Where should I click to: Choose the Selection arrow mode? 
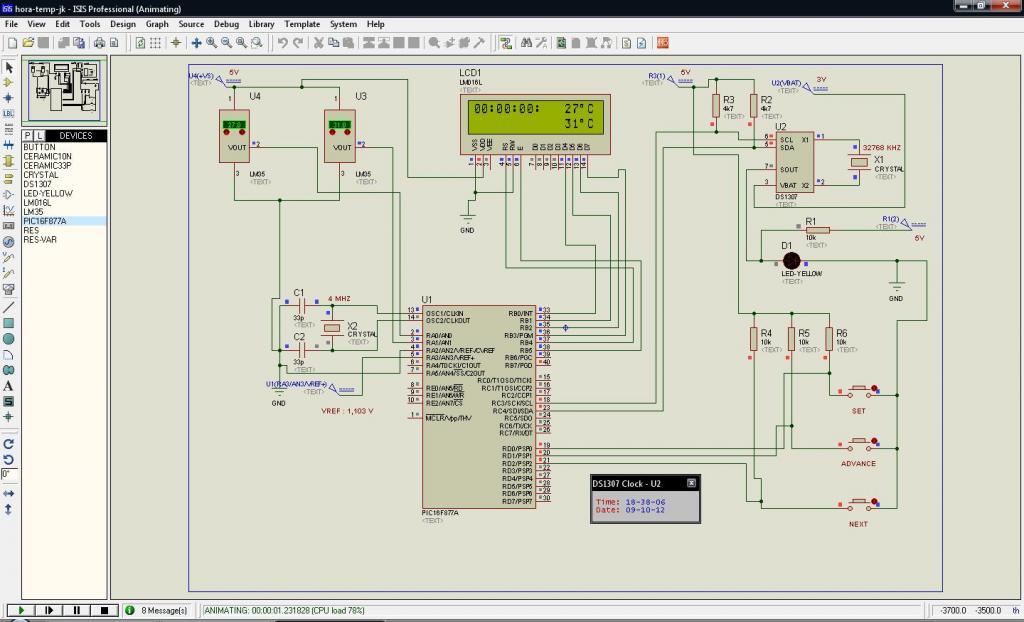pos(8,67)
